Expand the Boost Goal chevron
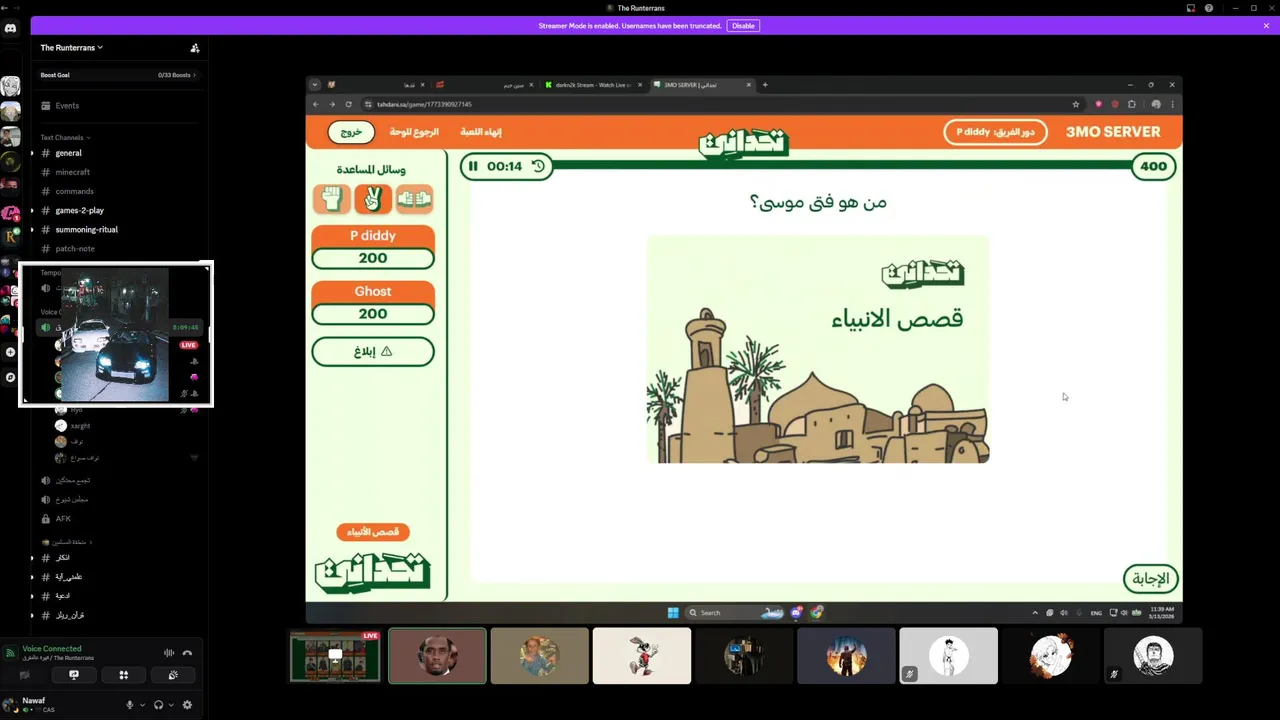 tap(194, 75)
